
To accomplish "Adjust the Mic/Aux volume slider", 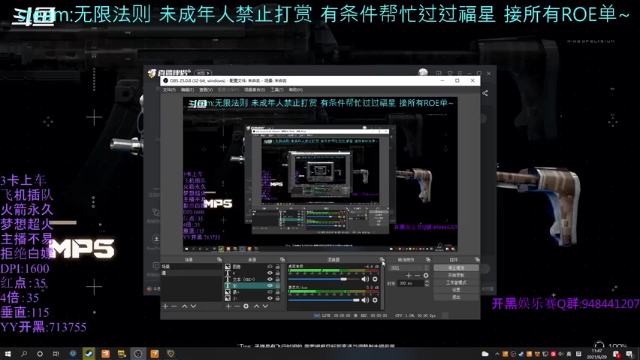I will pyautogui.click(x=324, y=300).
